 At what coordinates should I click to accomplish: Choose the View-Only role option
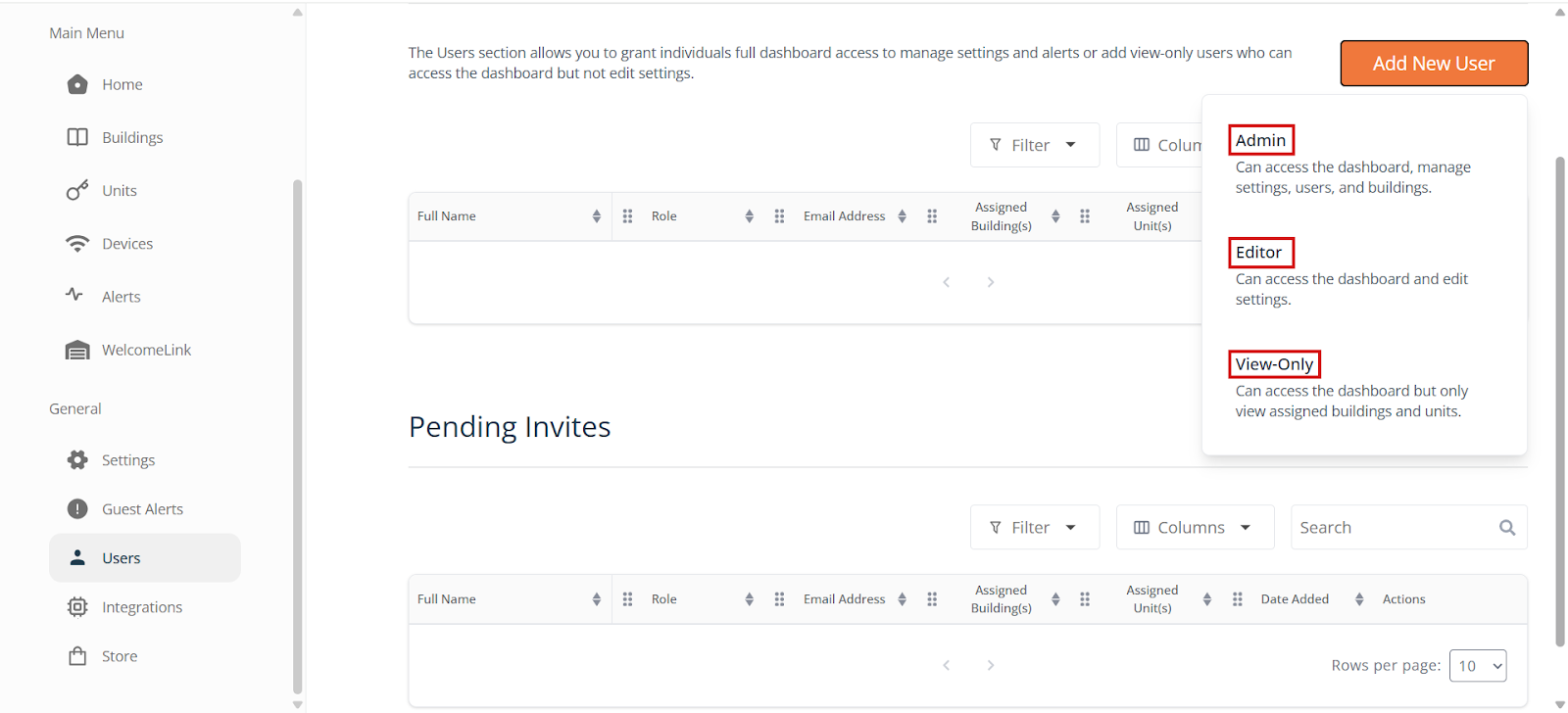click(x=1274, y=364)
